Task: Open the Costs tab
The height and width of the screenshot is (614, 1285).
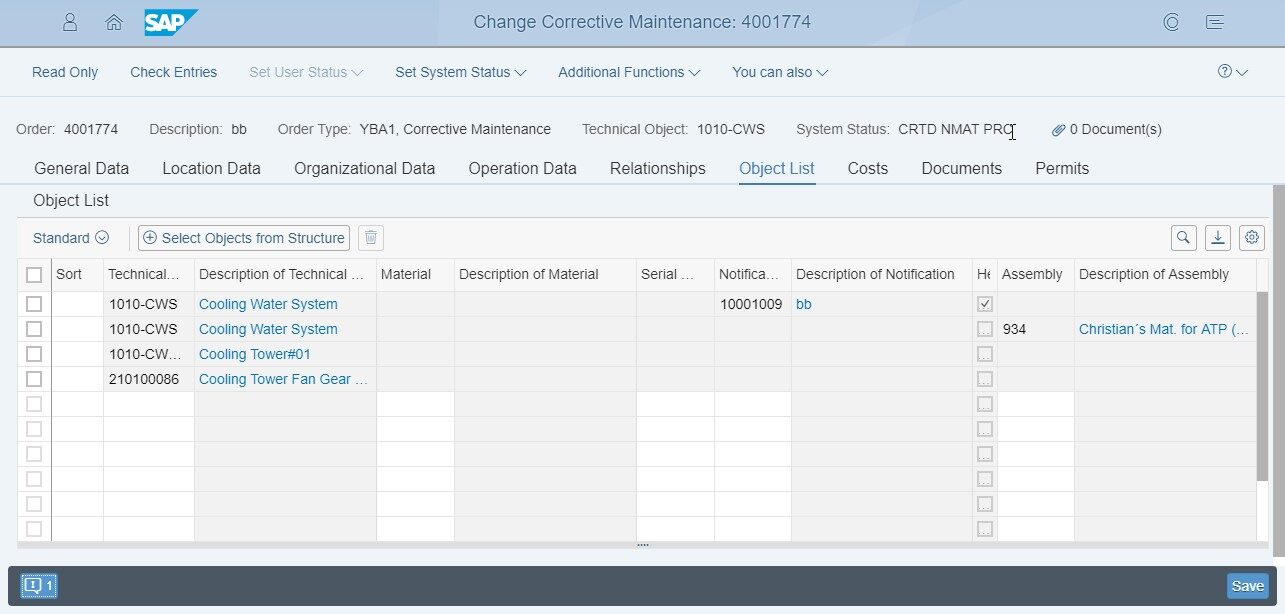Action: tap(867, 168)
